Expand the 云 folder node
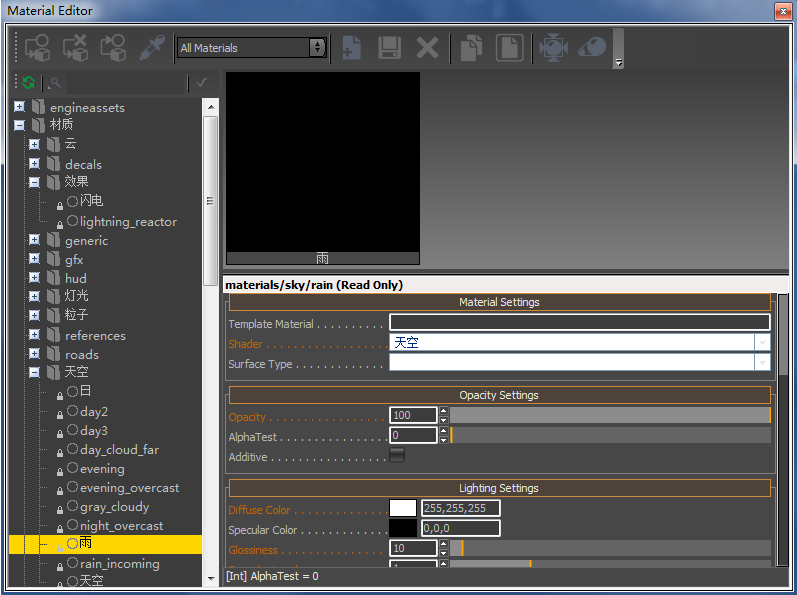The image size is (797, 595). [34, 144]
